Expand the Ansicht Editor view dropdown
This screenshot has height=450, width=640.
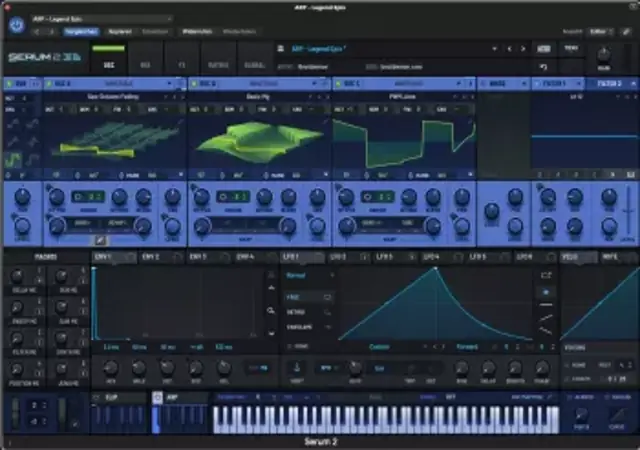point(602,31)
